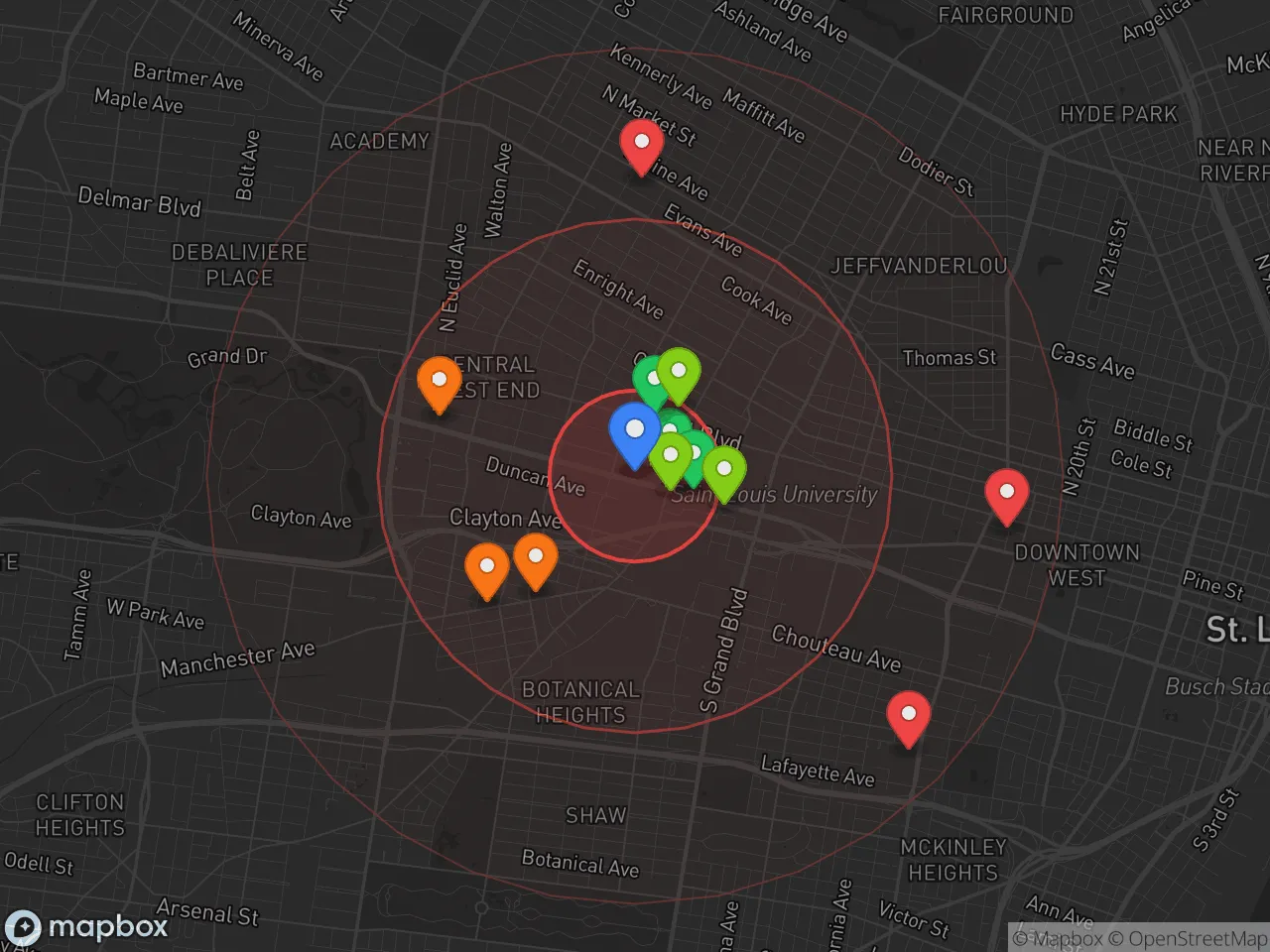This screenshot has height=952, width=1270.
Task: Click the DEBALIVIERE PLACE neighborhood label
Action: [239, 265]
